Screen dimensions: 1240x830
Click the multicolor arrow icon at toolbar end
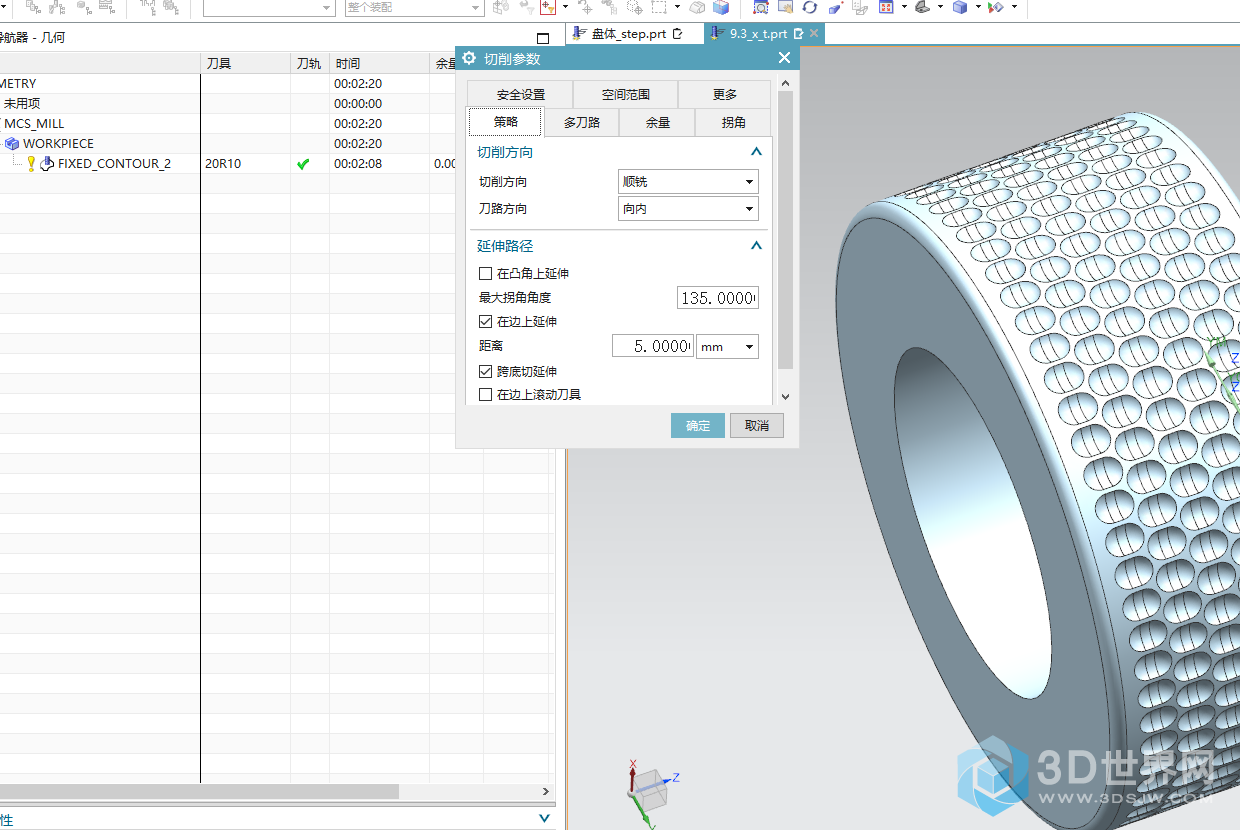click(x=995, y=7)
